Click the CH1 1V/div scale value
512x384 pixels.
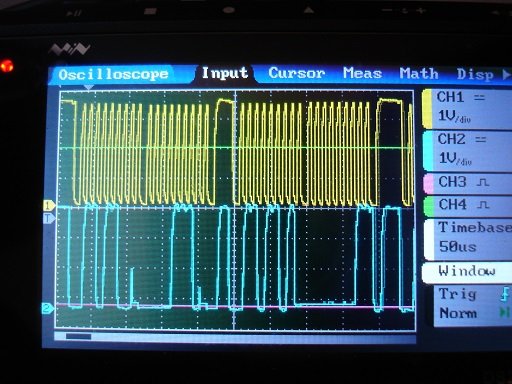pyautogui.click(x=454, y=116)
